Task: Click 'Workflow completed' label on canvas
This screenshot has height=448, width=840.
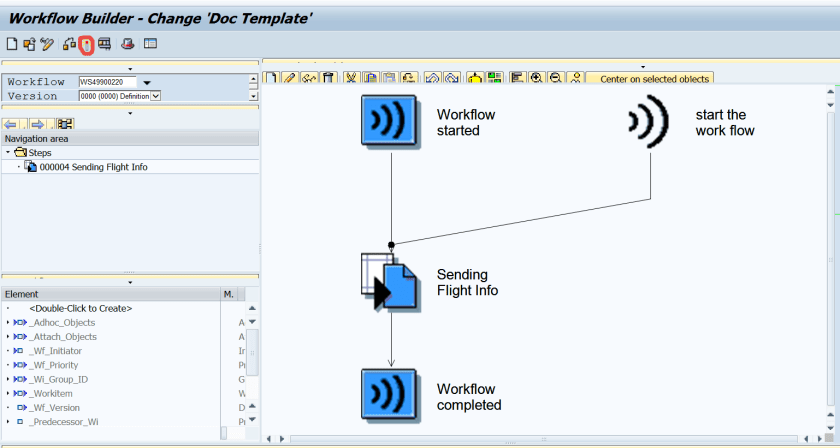Action: pos(469,397)
